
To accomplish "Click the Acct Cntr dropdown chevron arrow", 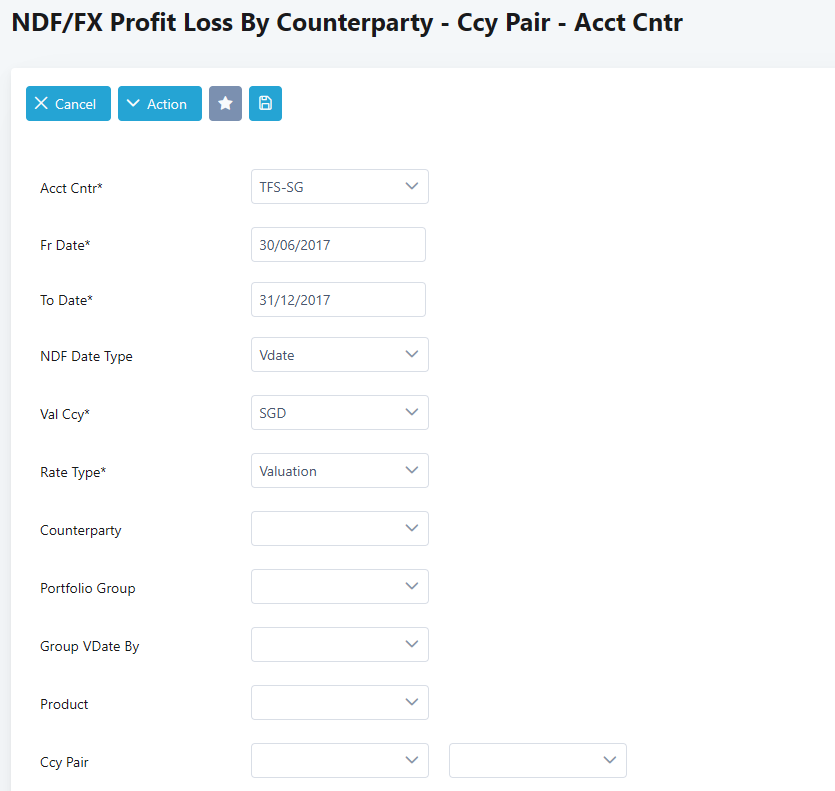I will [411, 186].
